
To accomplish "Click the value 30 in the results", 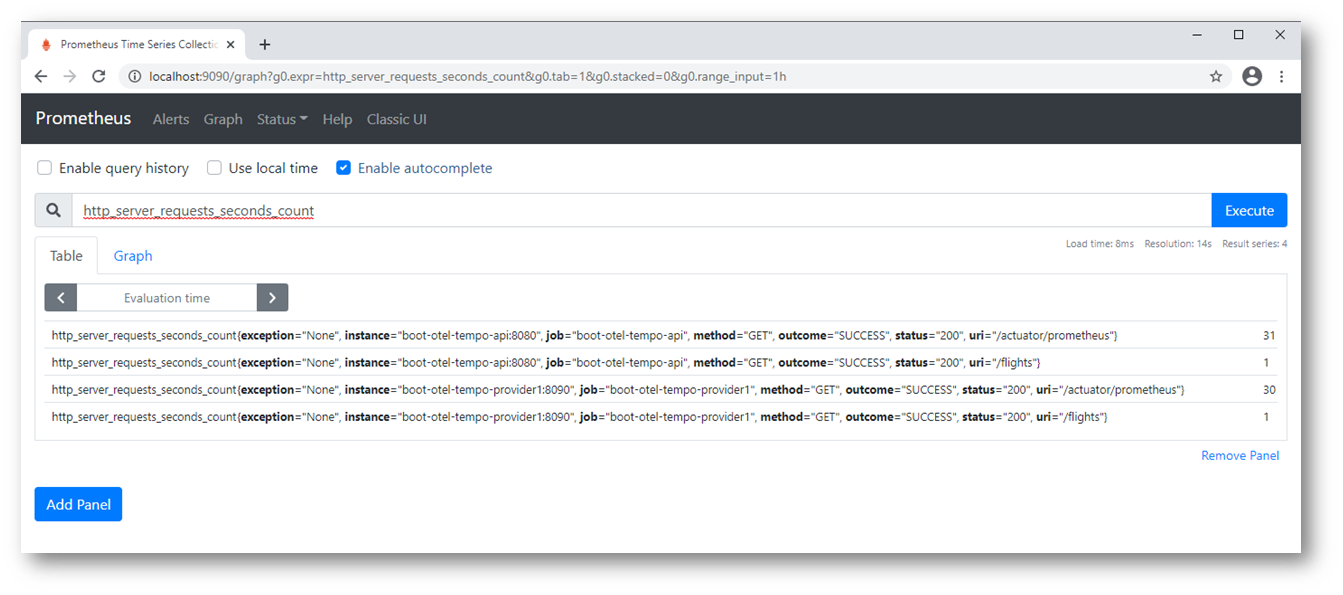I will [x=1268, y=389].
